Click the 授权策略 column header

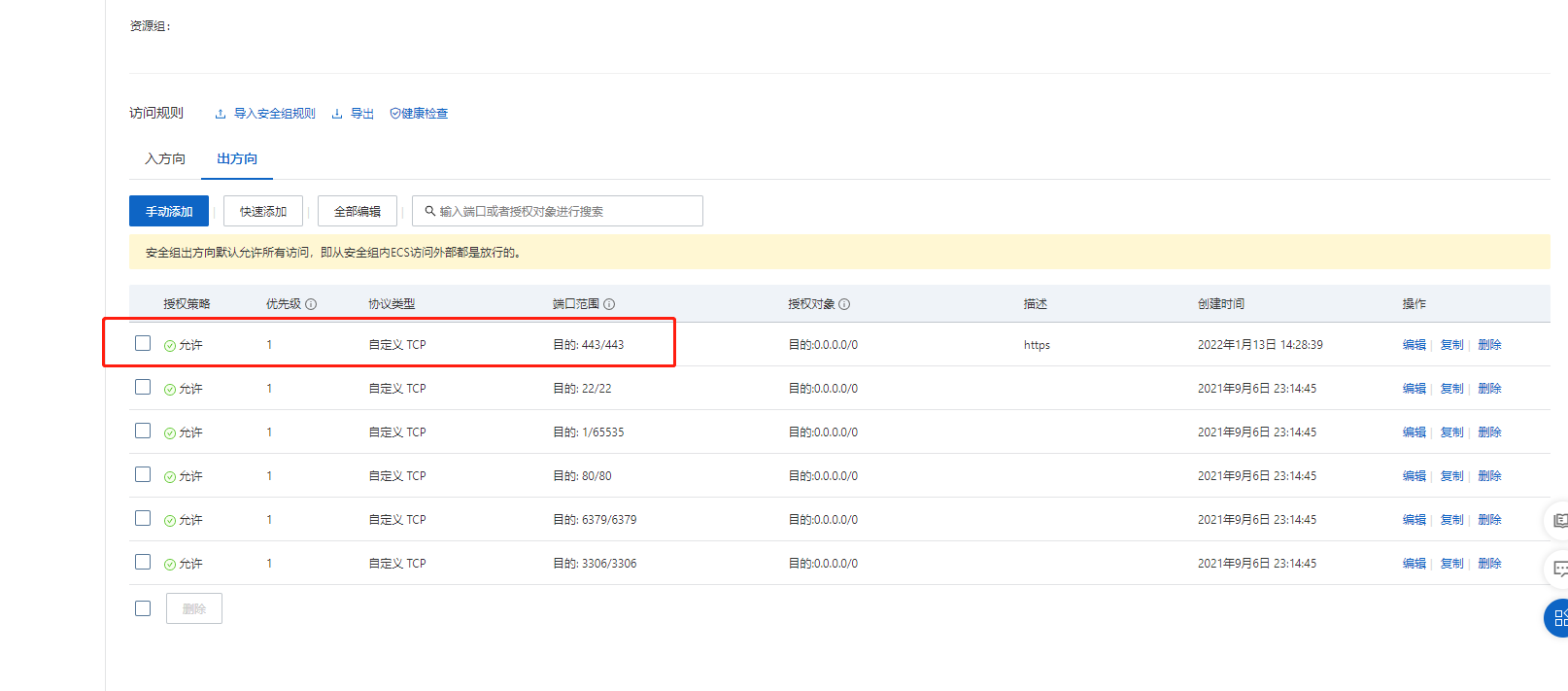[x=187, y=304]
